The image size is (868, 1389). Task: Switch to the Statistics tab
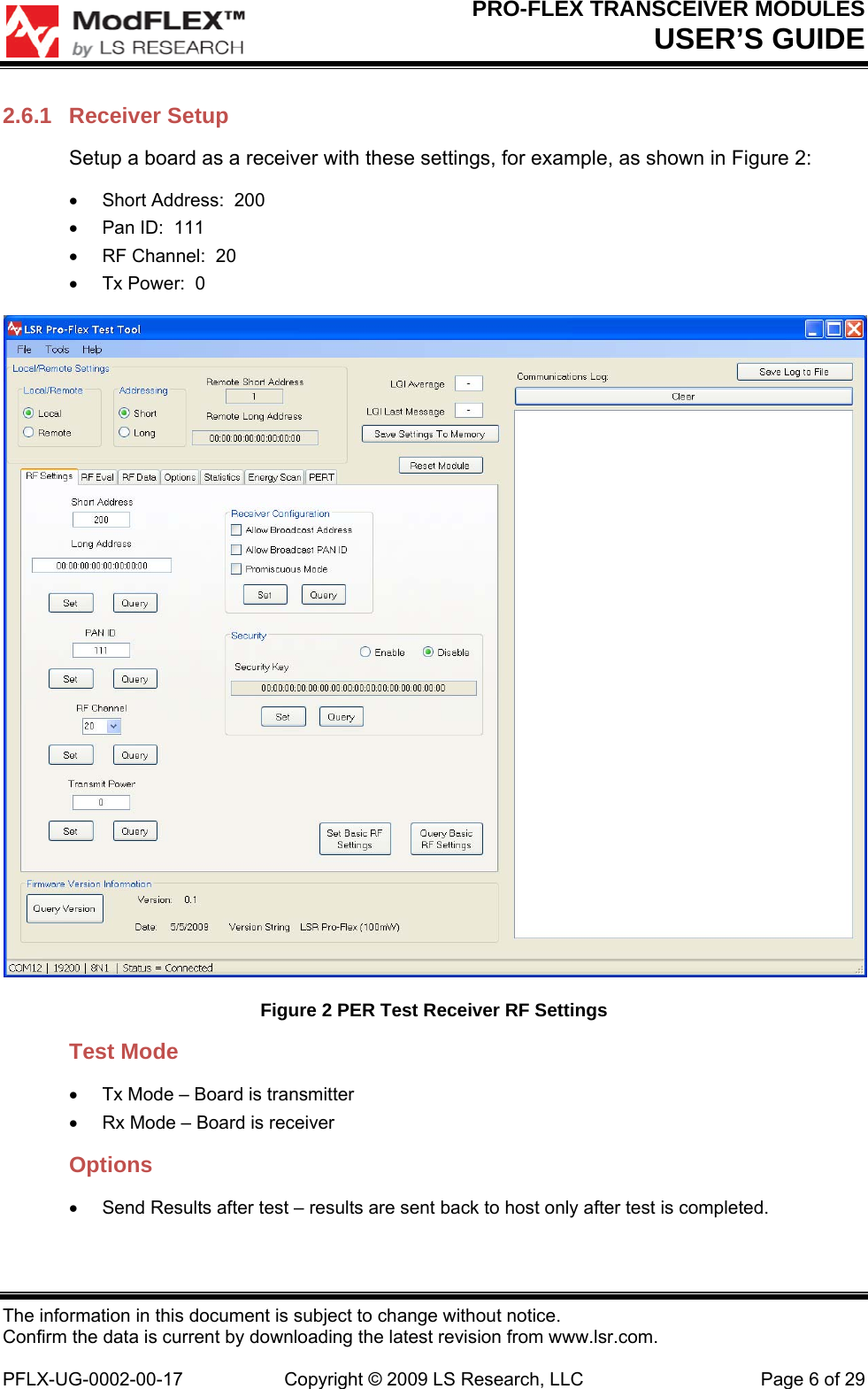[x=222, y=477]
